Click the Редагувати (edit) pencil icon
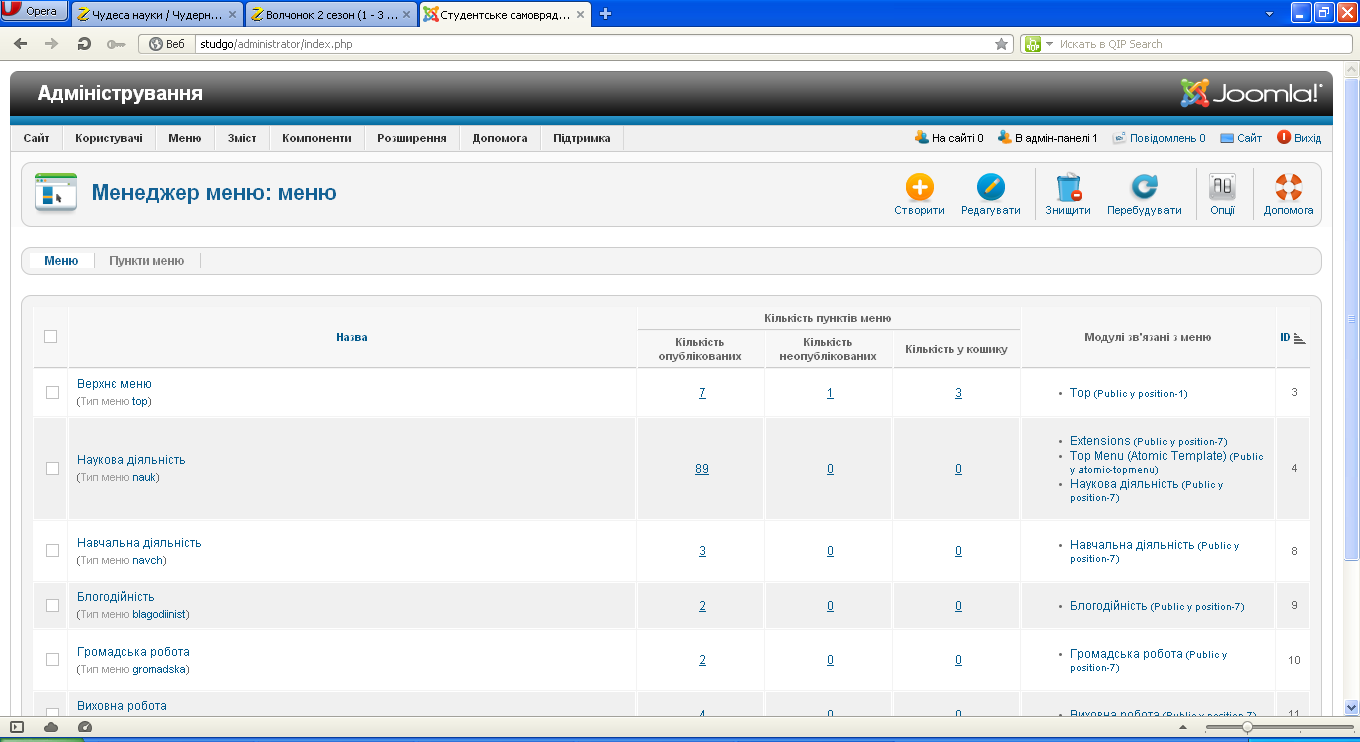 point(990,187)
